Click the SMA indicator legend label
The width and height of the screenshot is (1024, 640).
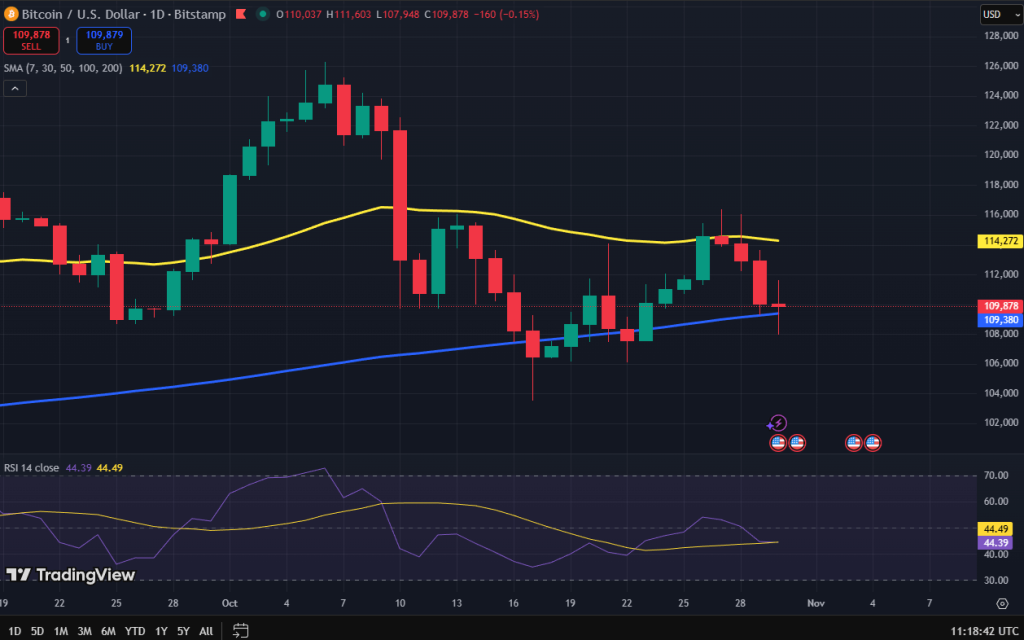click(62, 68)
